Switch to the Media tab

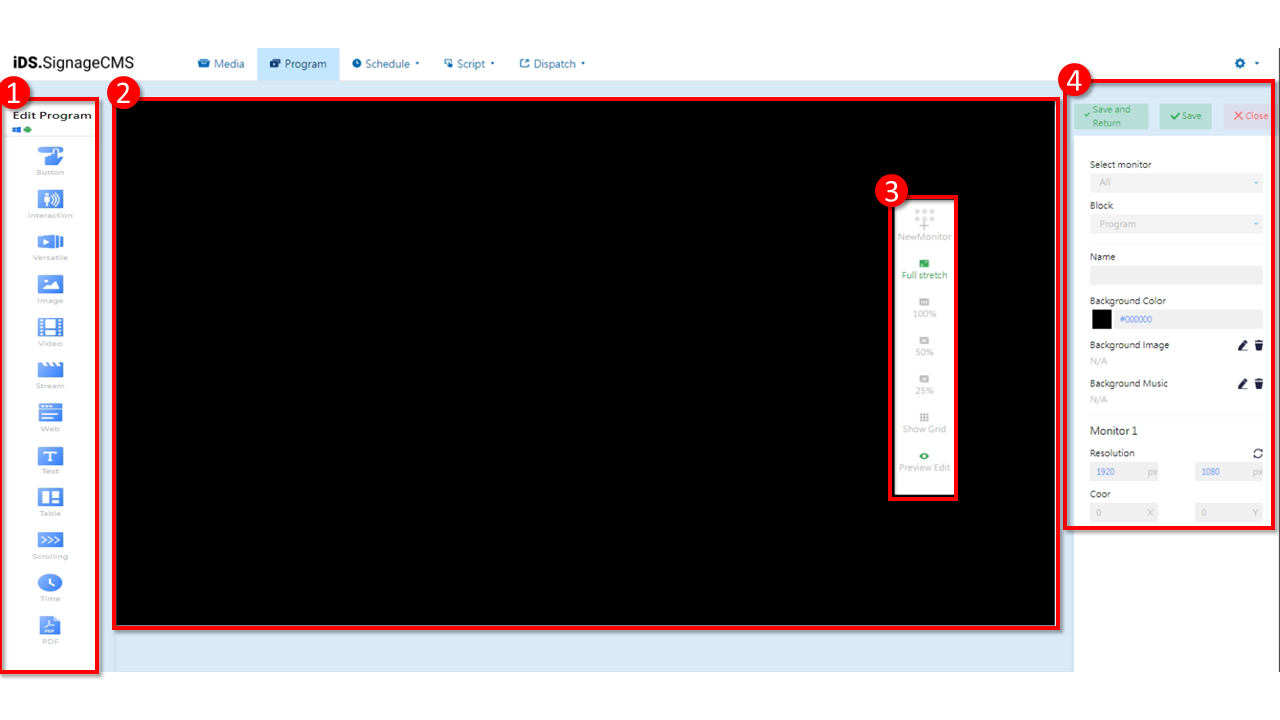click(x=221, y=64)
